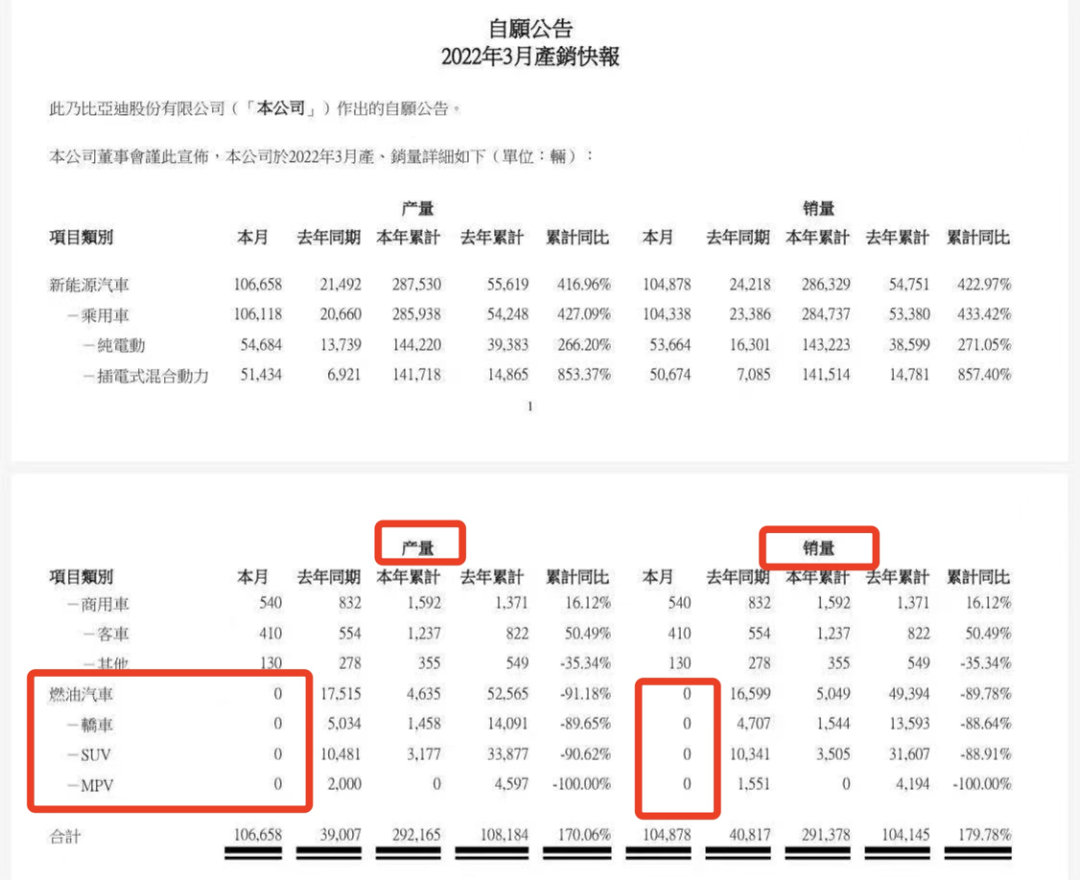1080x880 pixels.
Task: Click the value 106,118
Action: 258,314
